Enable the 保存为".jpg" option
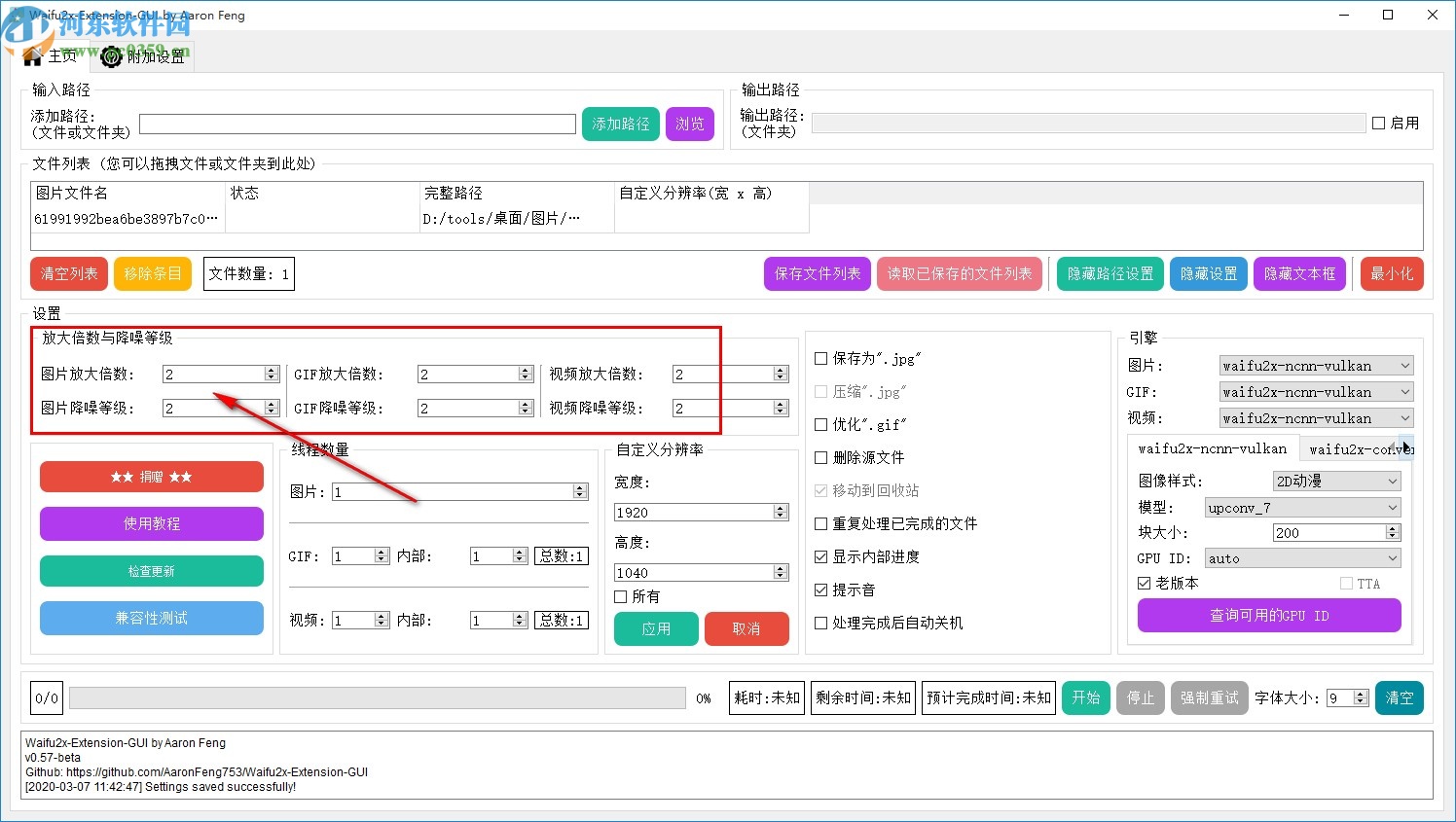The image size is (1456, 822). coord(820,358)
